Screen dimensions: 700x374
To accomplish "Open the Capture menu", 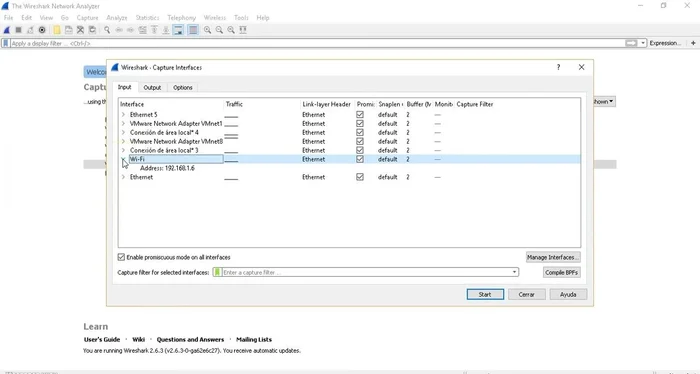I will click(x=88, y=18).
